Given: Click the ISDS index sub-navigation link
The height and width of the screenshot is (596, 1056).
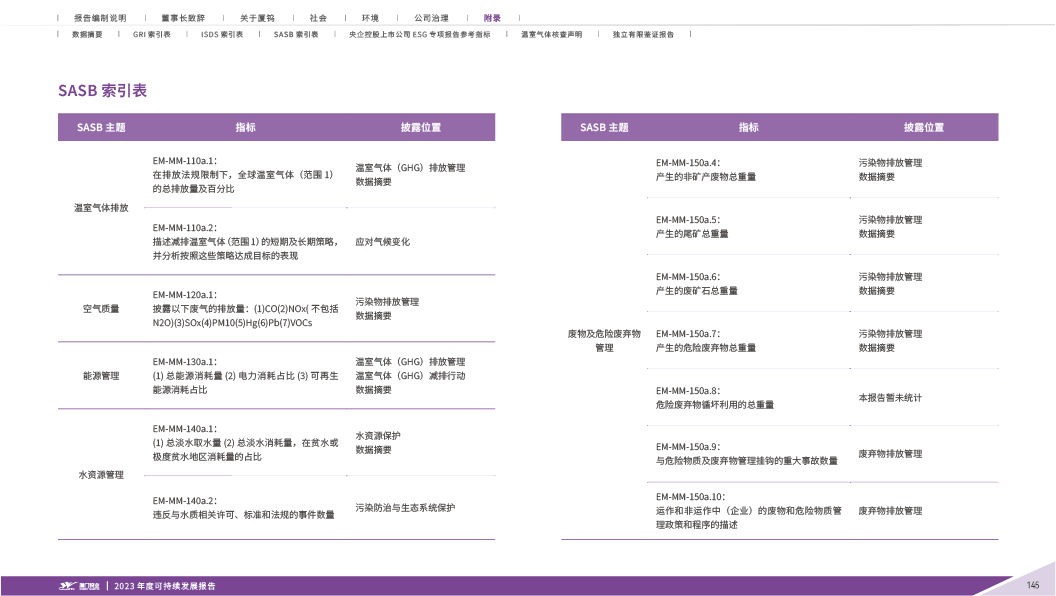Looking at the screenshot, I should click(x=221, y=34).
